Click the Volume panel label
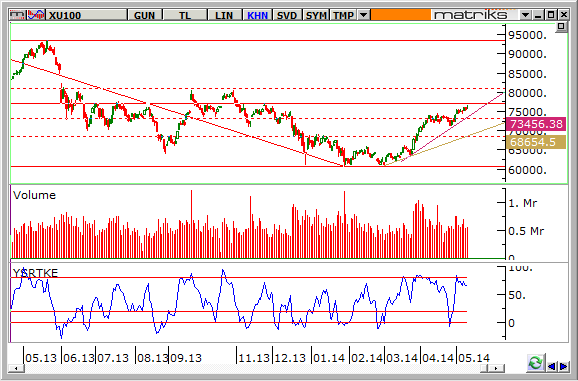This screenshot has width=578, height=381. point(34,195)
